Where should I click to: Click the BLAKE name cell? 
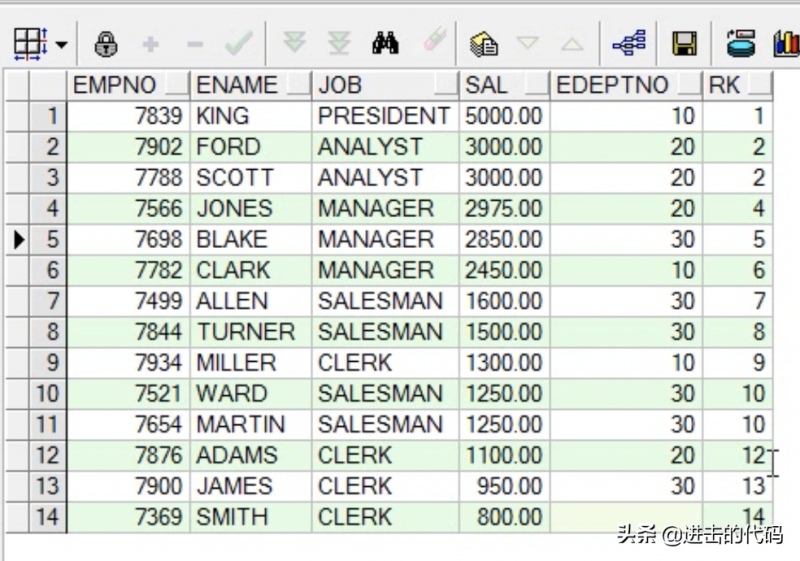click(251, 239)
